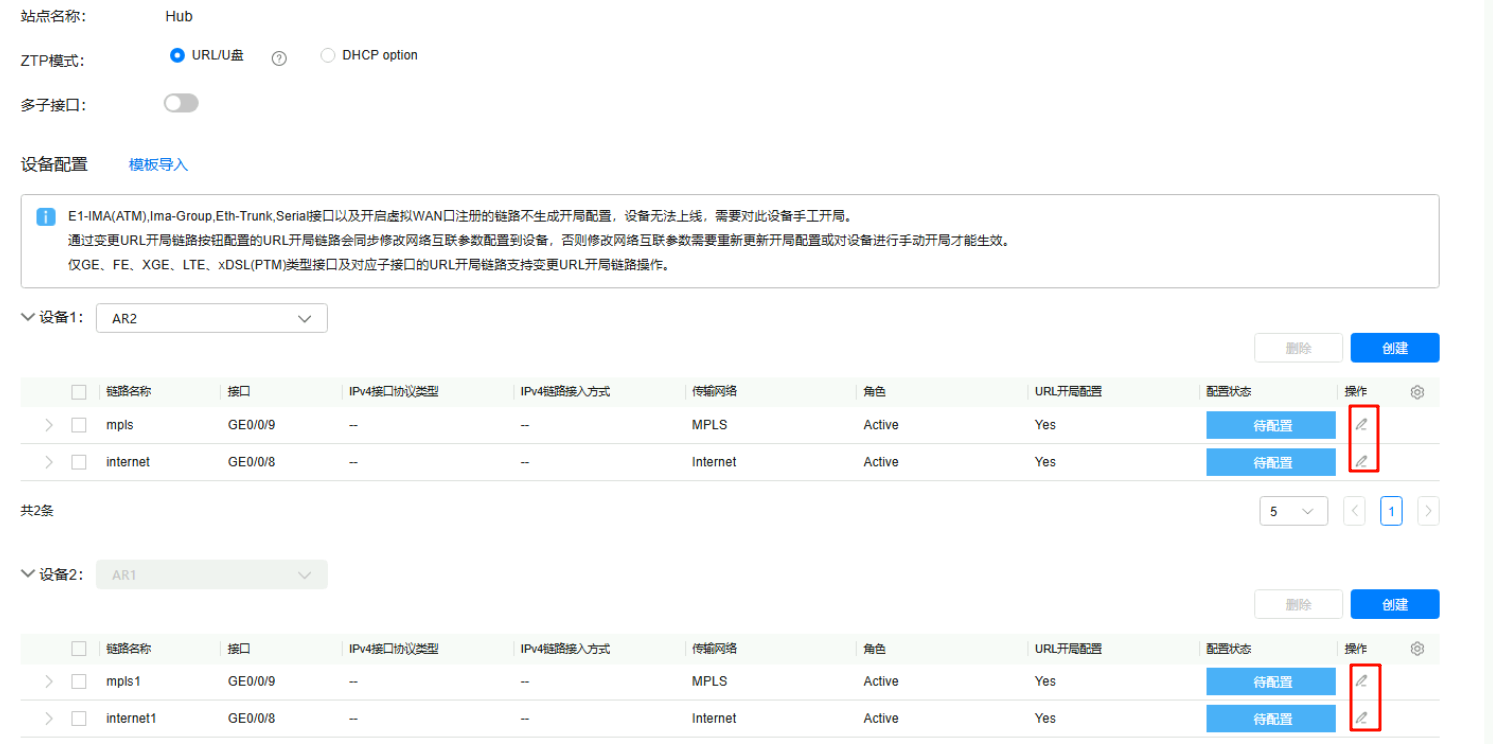Open column settings gear for the 设备2 table
This screenshot has height=744, width=1493.
[1417, 648]
